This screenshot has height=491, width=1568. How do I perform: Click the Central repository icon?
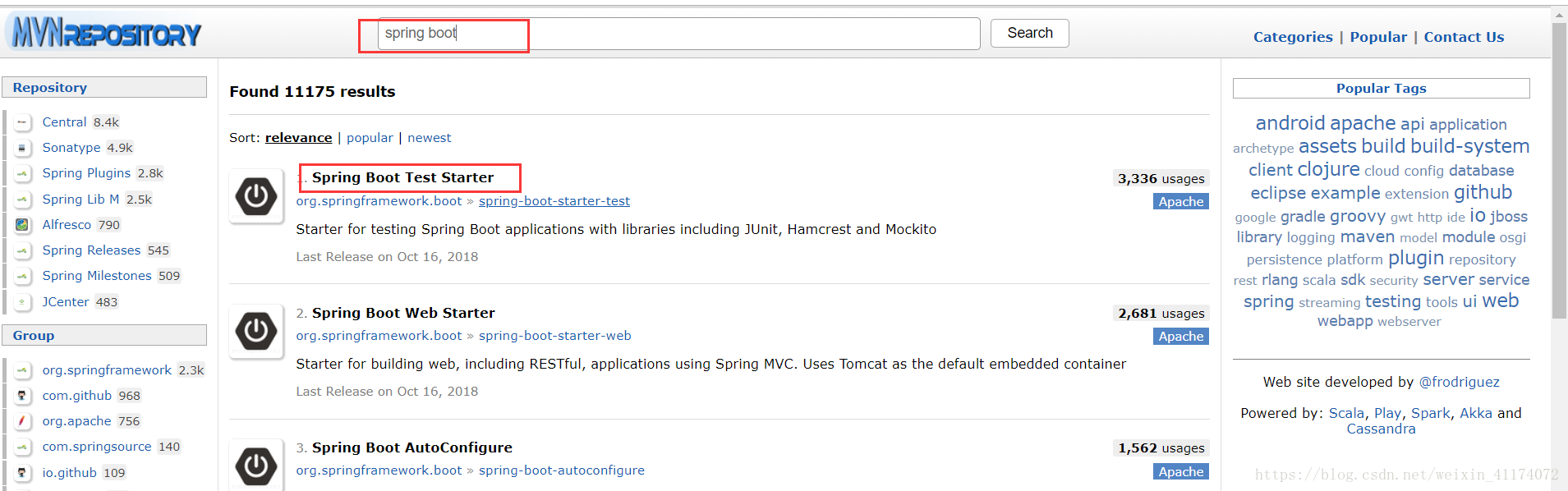coord(22,122)
